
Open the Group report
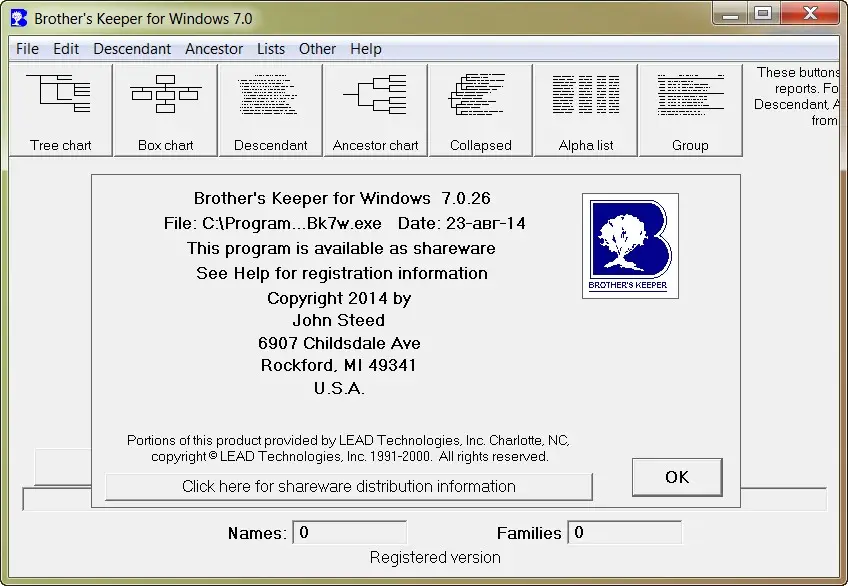[690, 110]
